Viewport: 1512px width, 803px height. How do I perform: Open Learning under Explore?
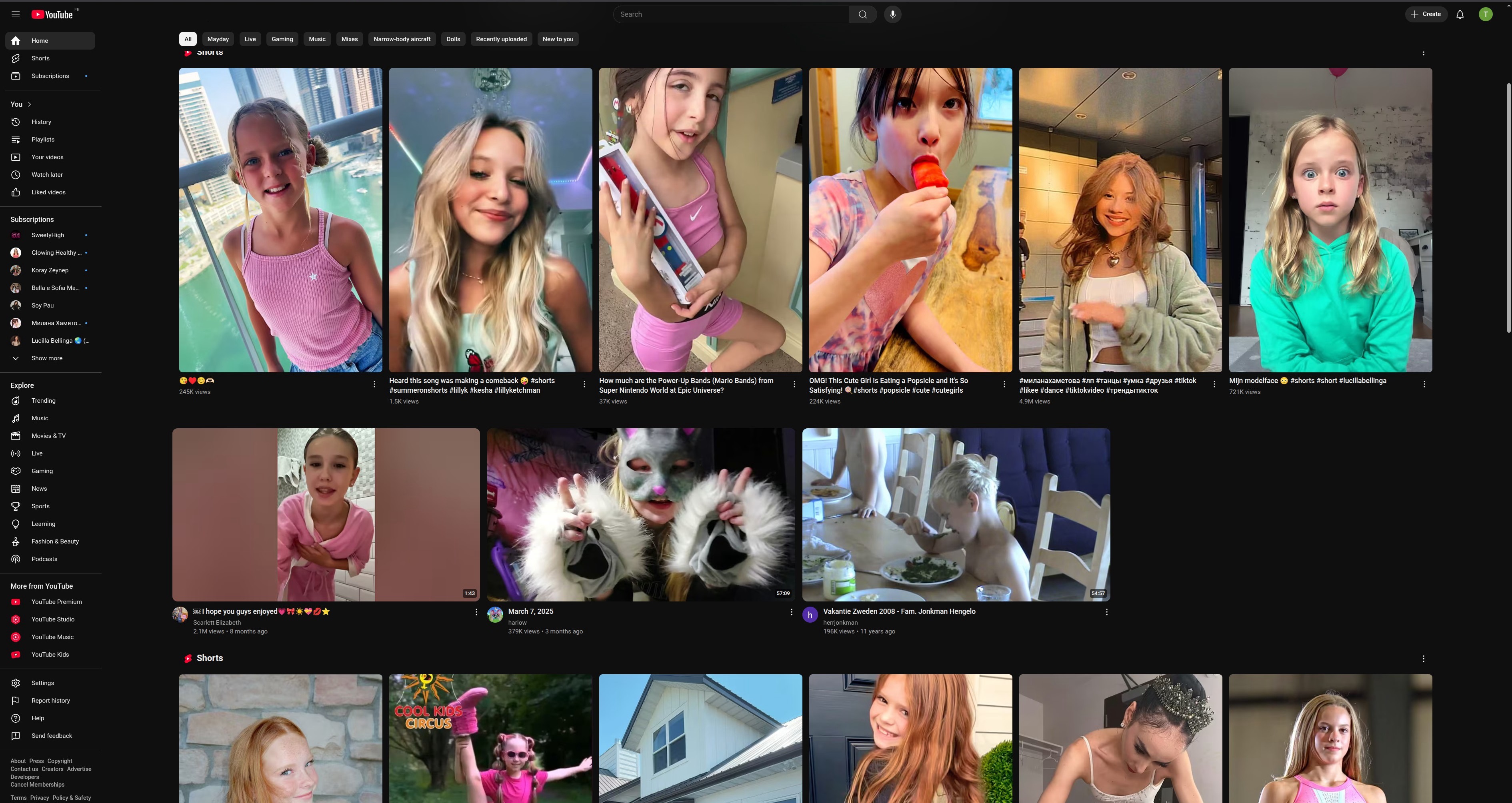(50, 523)
